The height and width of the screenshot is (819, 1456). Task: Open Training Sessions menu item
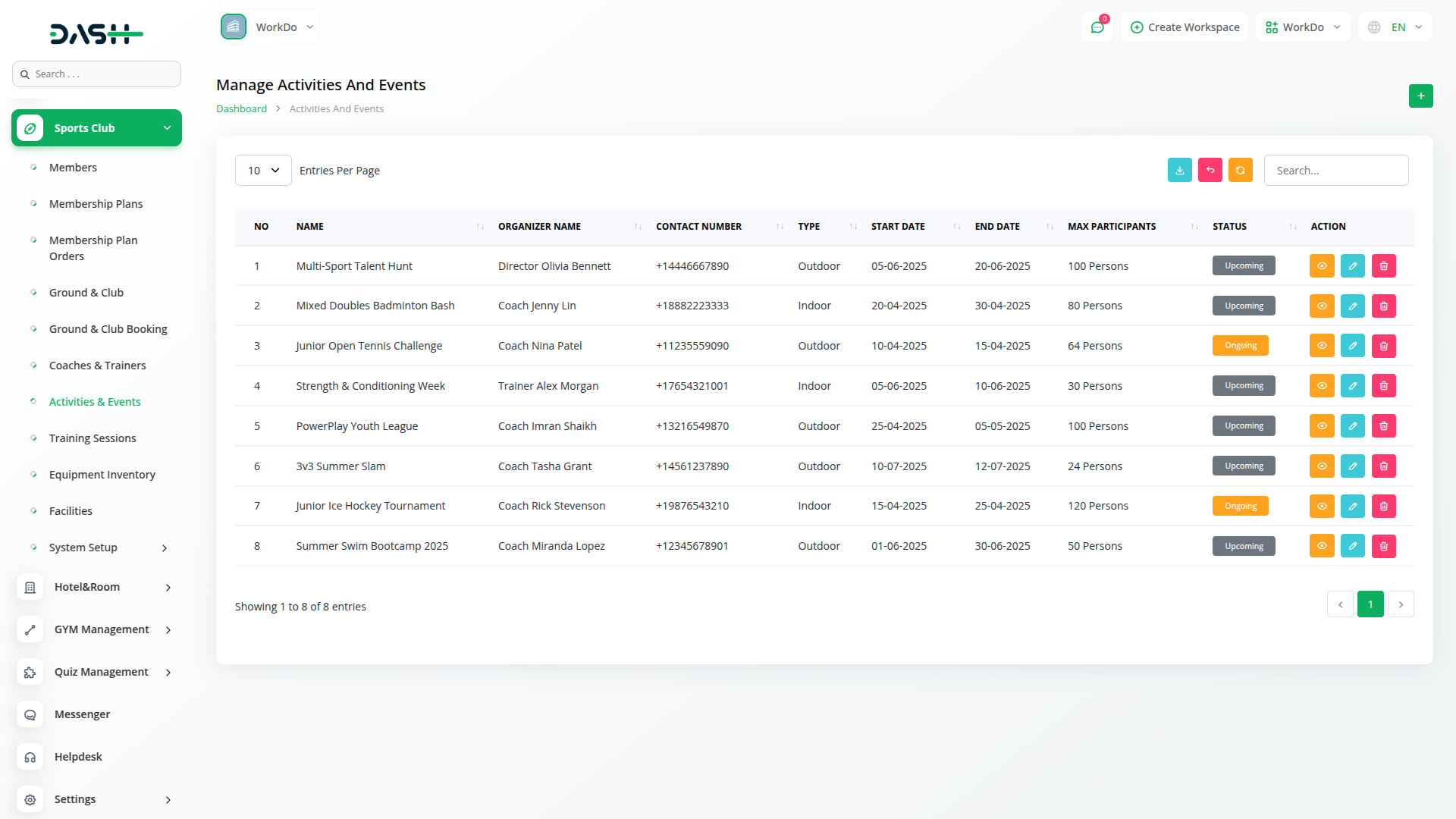[x=93, y=438]
